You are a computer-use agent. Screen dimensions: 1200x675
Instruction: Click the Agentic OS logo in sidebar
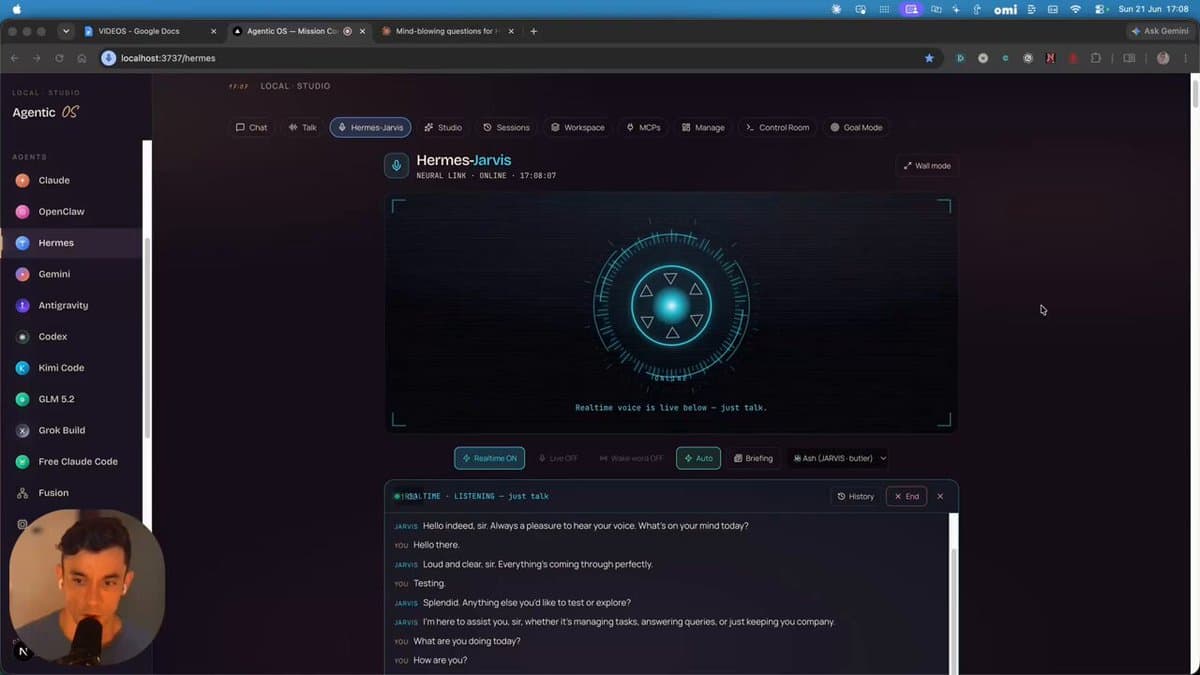[x=45, y=112]
